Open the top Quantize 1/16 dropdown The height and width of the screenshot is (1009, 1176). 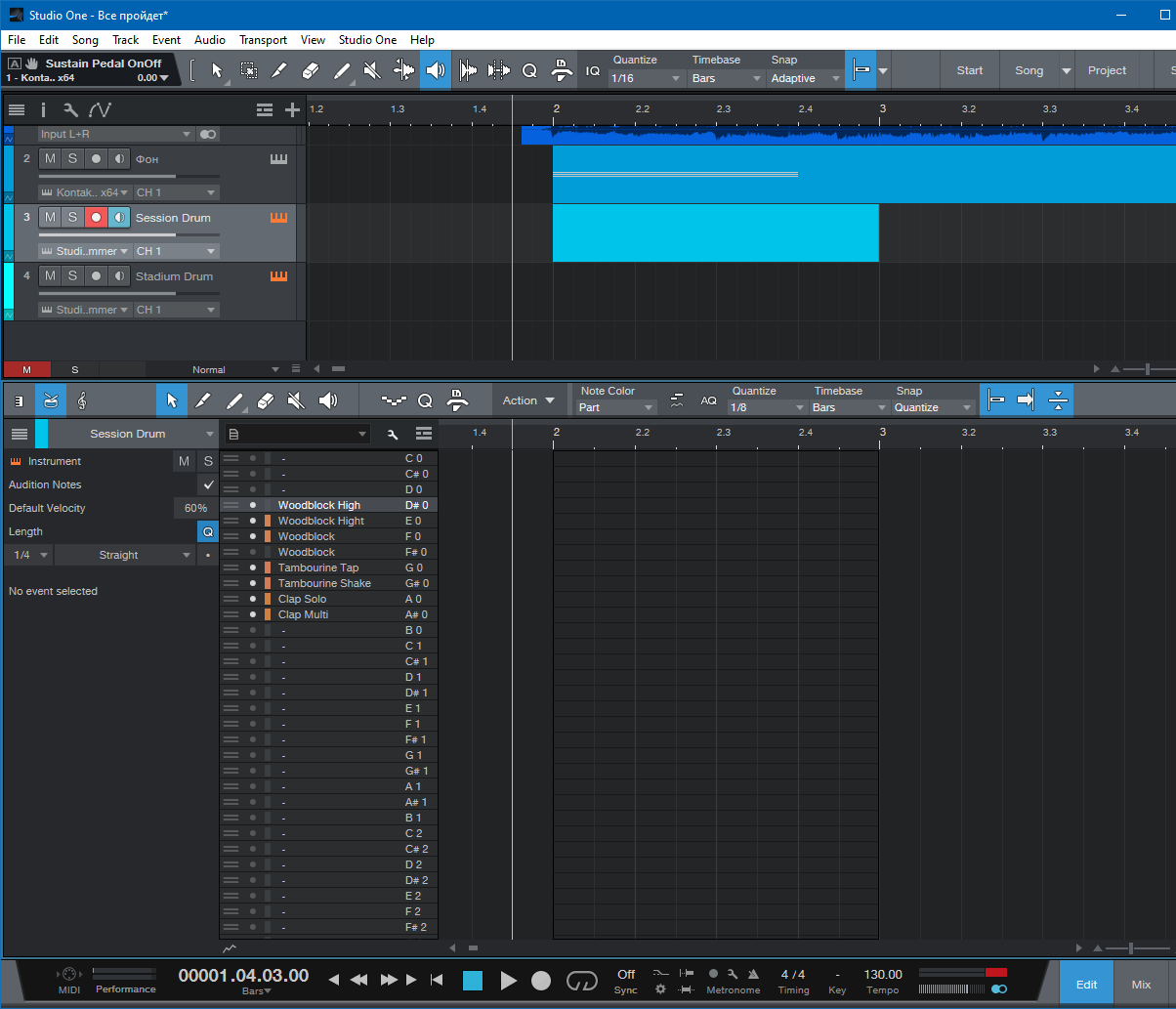tap(647, 78)
